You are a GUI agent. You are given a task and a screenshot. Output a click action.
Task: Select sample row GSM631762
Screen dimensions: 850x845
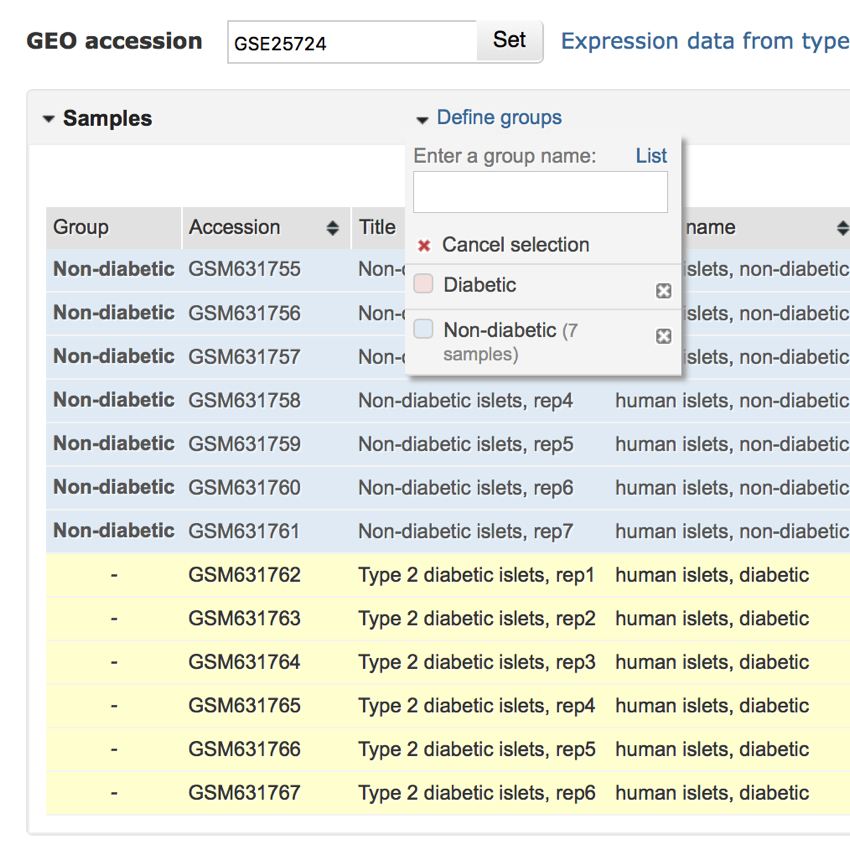244,575
